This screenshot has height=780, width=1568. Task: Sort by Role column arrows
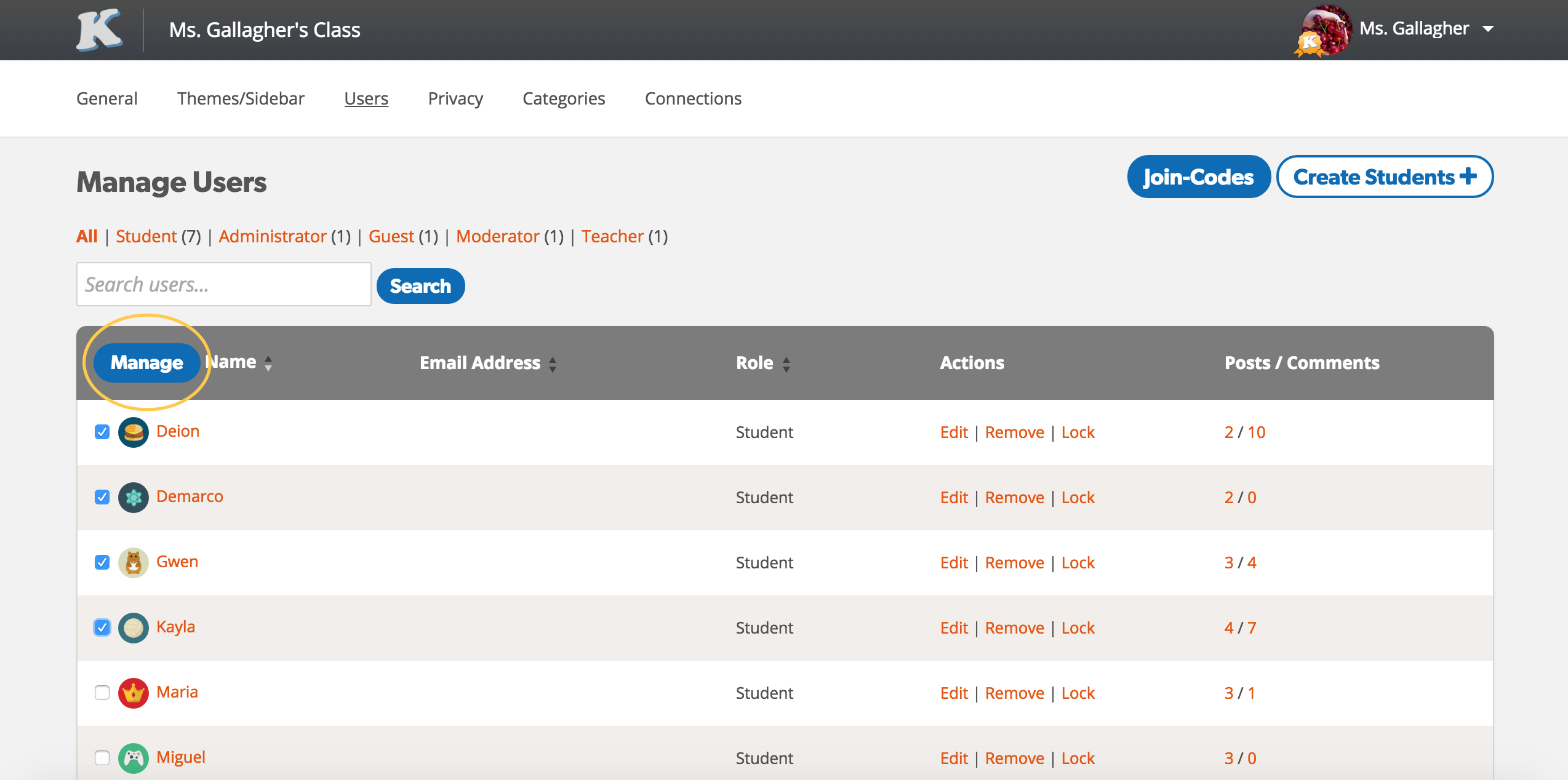click(786, 364)
